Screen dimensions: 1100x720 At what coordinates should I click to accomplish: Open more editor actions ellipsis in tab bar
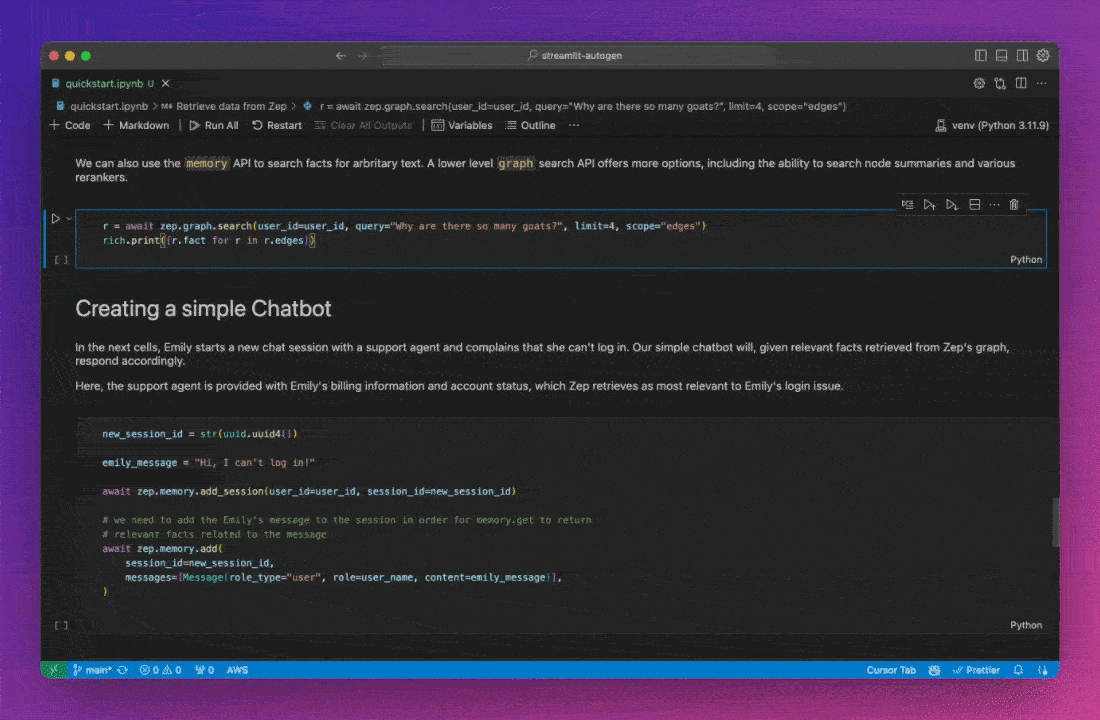tap(1042, 84)
